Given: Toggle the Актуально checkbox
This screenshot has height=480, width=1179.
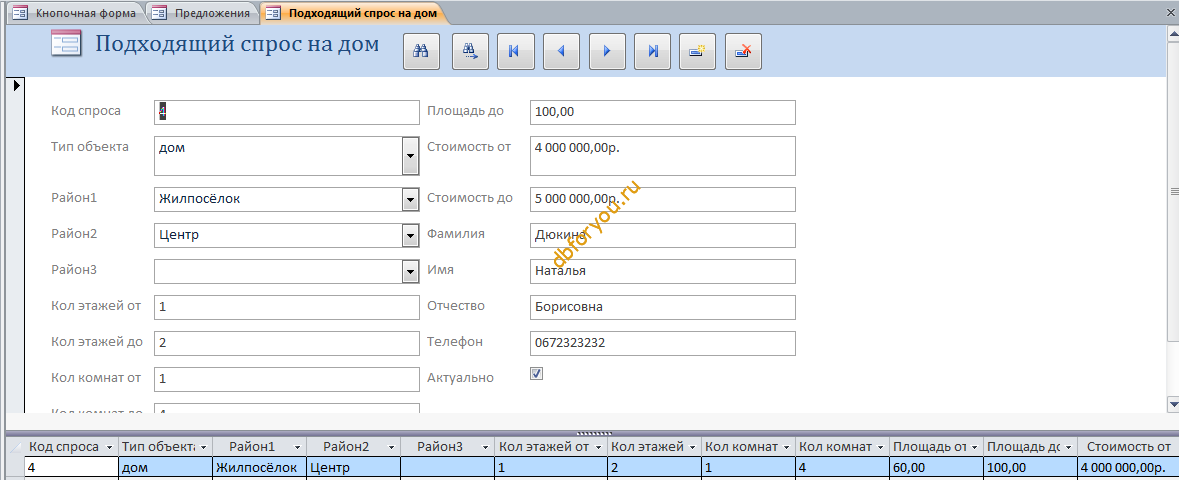Looking at the screenshot, I should coord(537,373).
